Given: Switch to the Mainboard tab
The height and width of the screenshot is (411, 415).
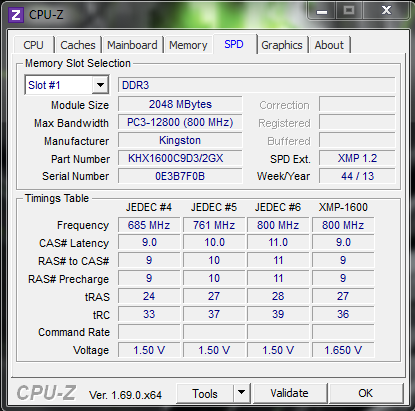Looking at the screenshot, I should 132,45.
